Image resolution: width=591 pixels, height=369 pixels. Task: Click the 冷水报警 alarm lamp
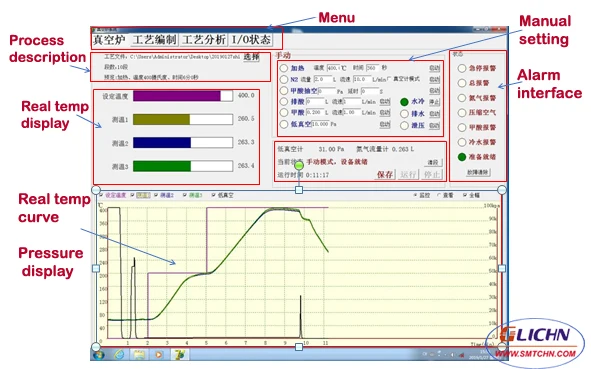[462, 142]
